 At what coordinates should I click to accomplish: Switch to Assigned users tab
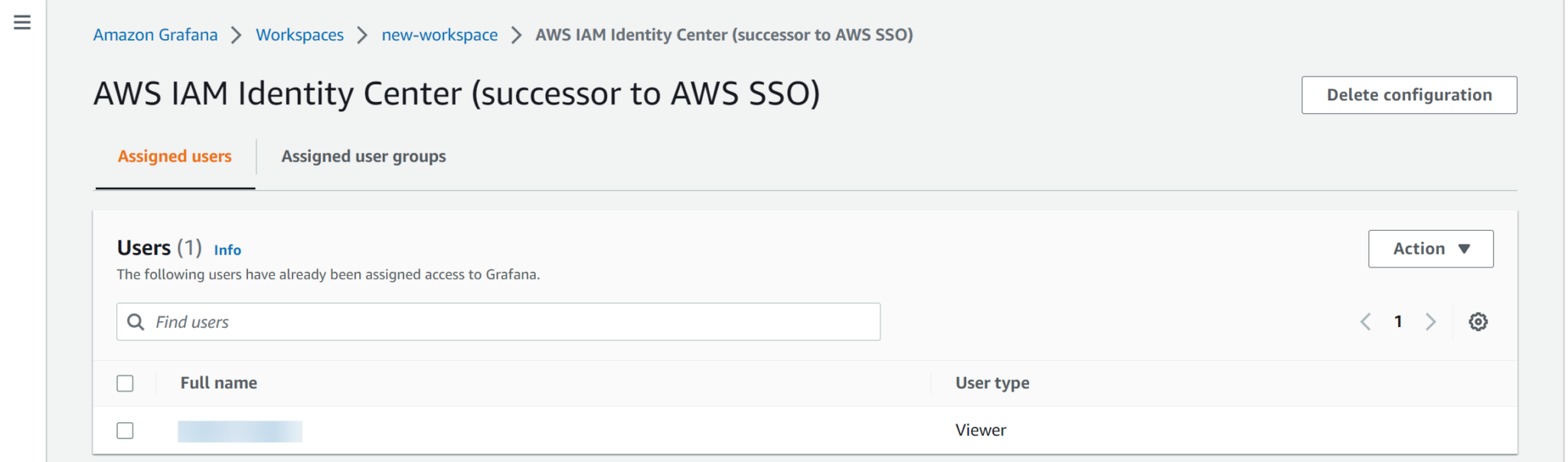175,156
